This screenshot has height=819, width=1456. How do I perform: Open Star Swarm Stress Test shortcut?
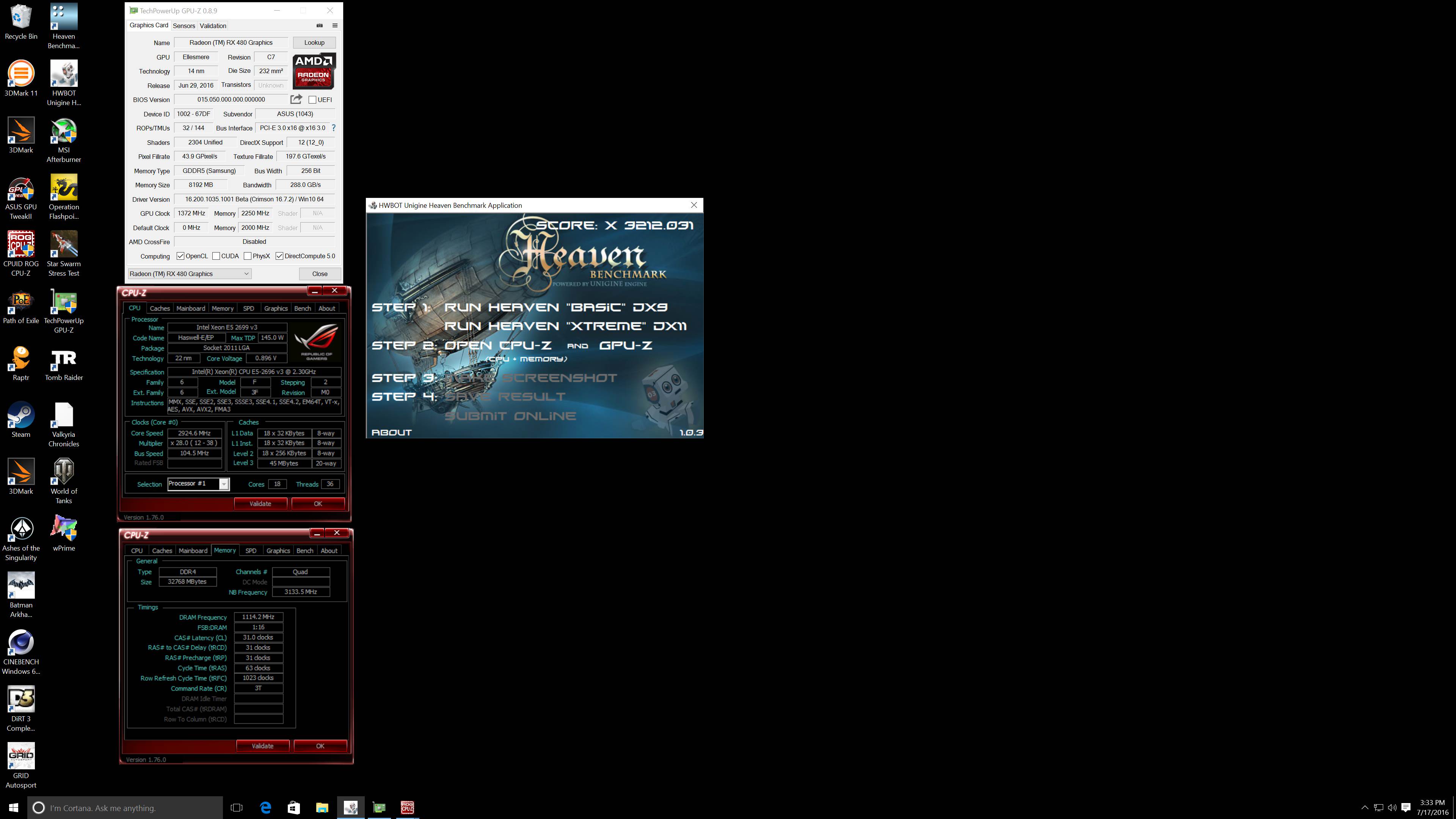(64, 254)
